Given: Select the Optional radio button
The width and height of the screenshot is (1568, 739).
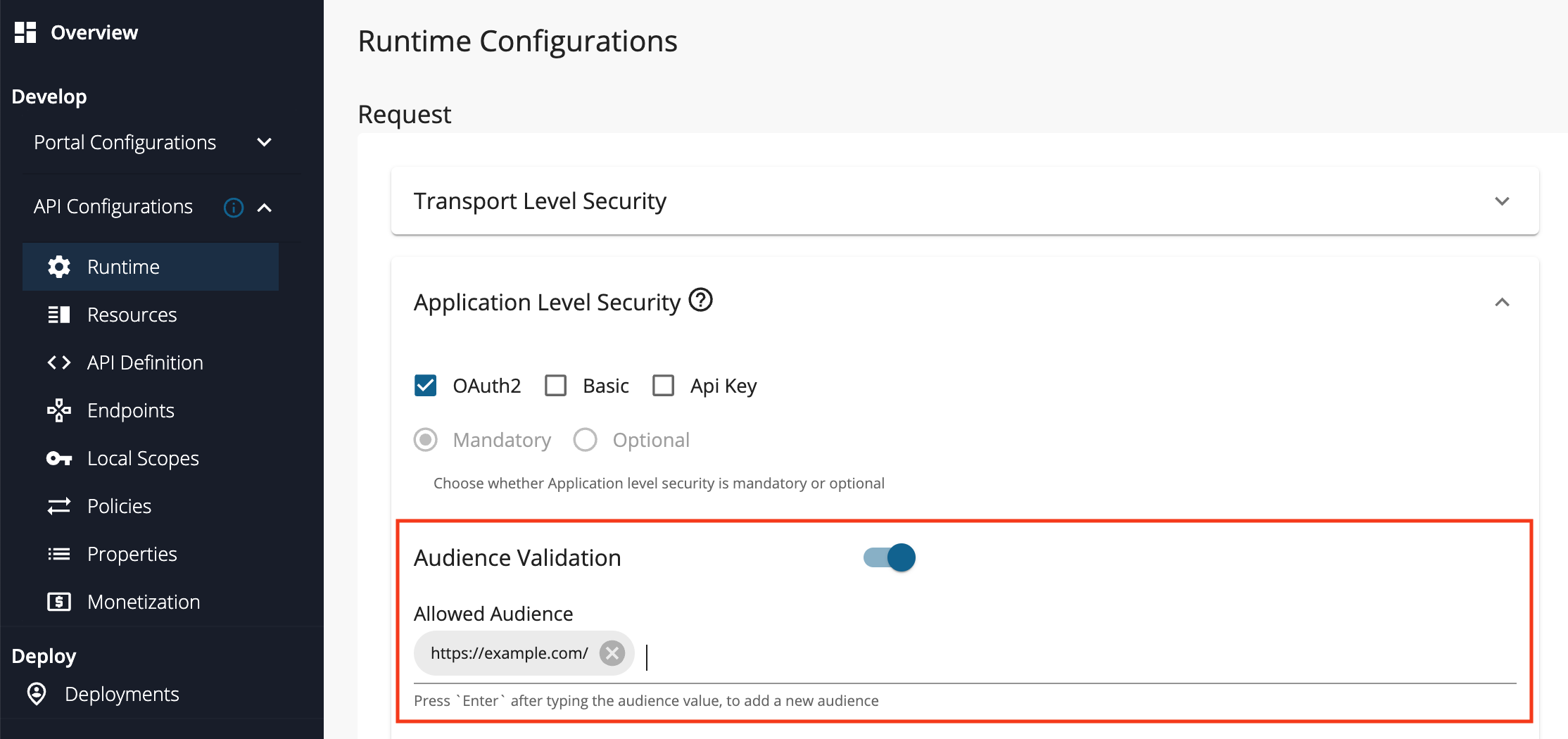Looking at the screenshot, I should tap(585, 439).
